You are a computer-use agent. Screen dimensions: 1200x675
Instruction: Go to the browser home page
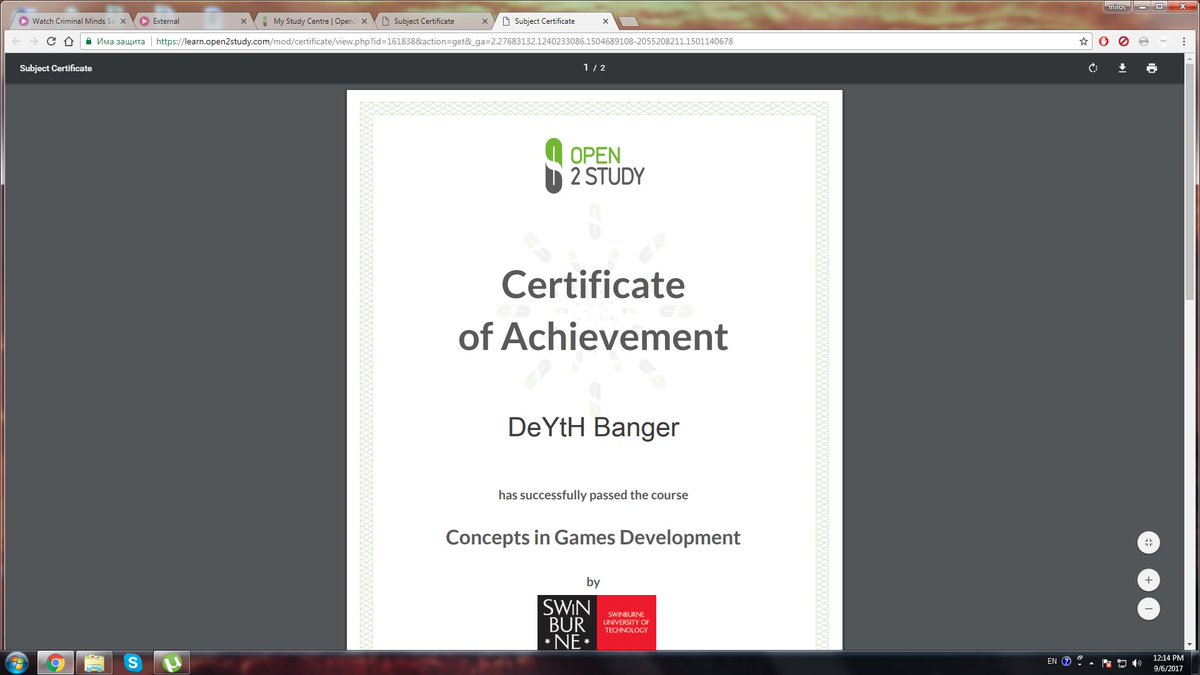[x=68, y=41]
